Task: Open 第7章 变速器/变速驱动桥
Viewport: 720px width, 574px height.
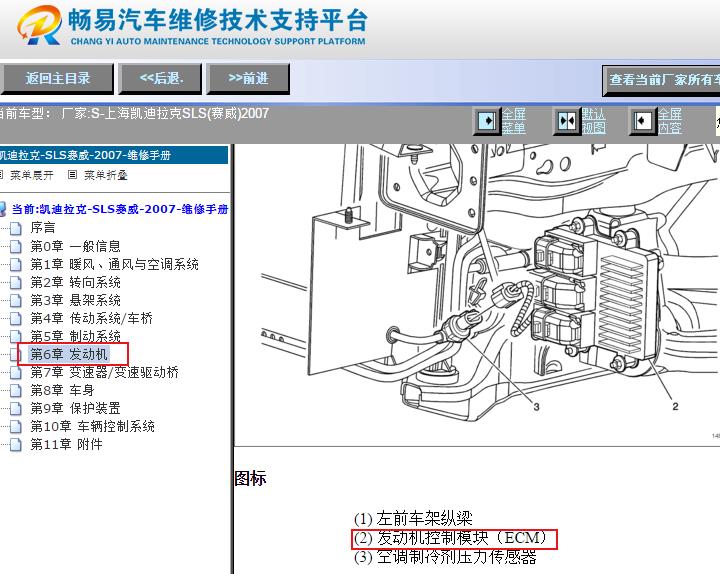Action: point(104,372)
